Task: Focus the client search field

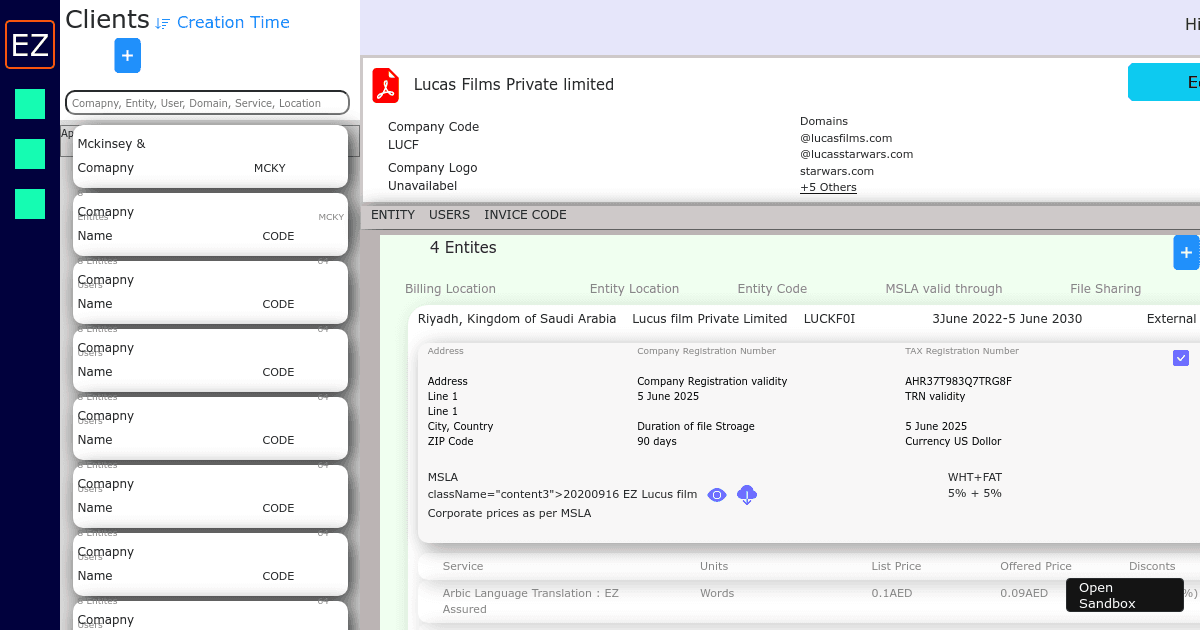Action: (207, 103)
